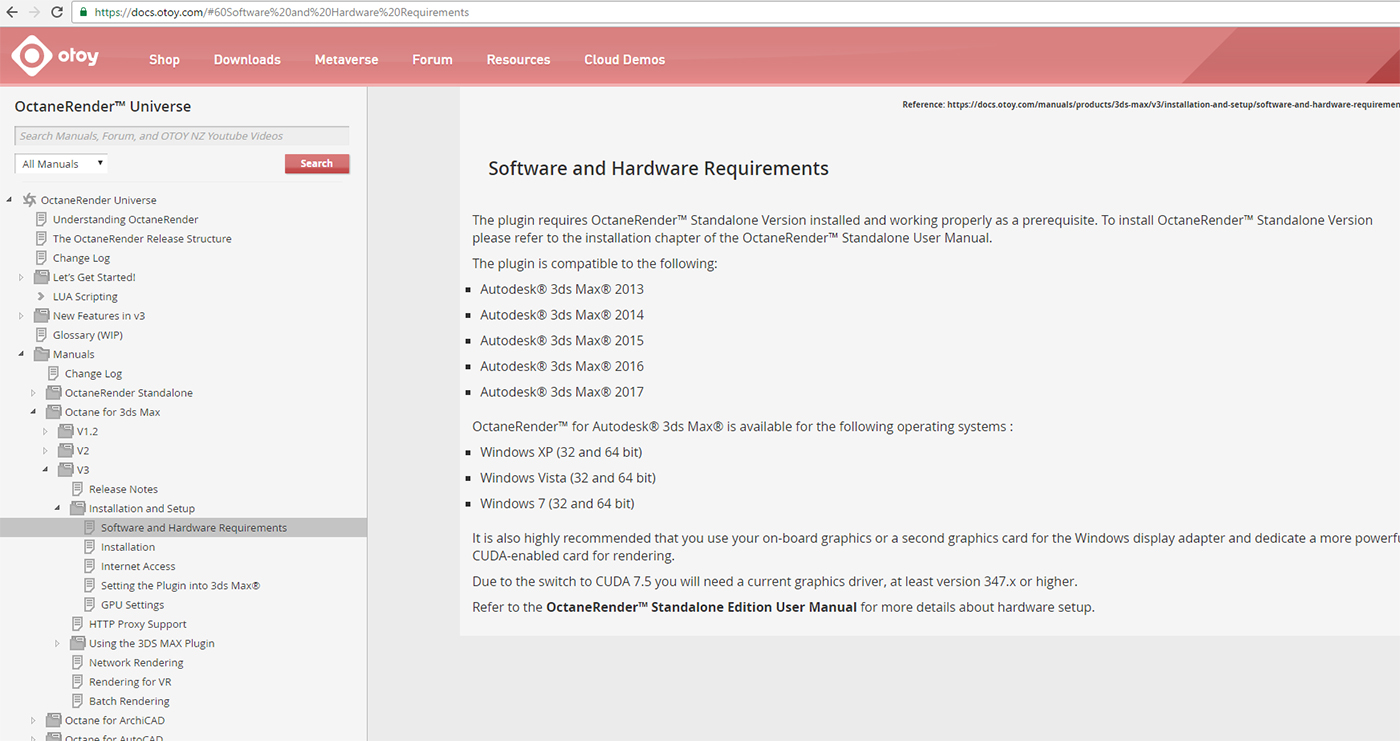Collapse the Octane for 3ds Max node
Screen dimensions: 1400x741
(33, 412)
